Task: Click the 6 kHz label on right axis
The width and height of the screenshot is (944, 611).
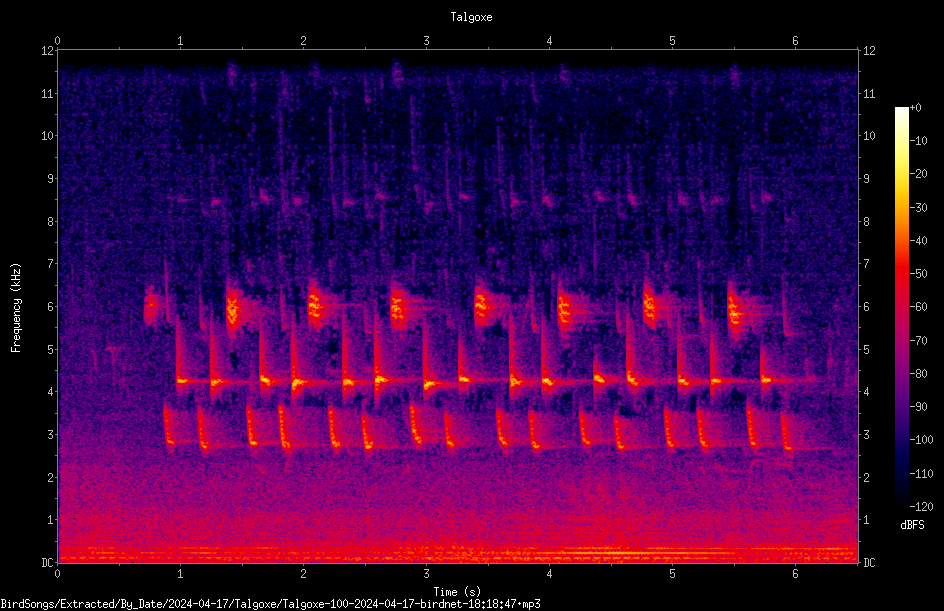Action: coord(866,307)
